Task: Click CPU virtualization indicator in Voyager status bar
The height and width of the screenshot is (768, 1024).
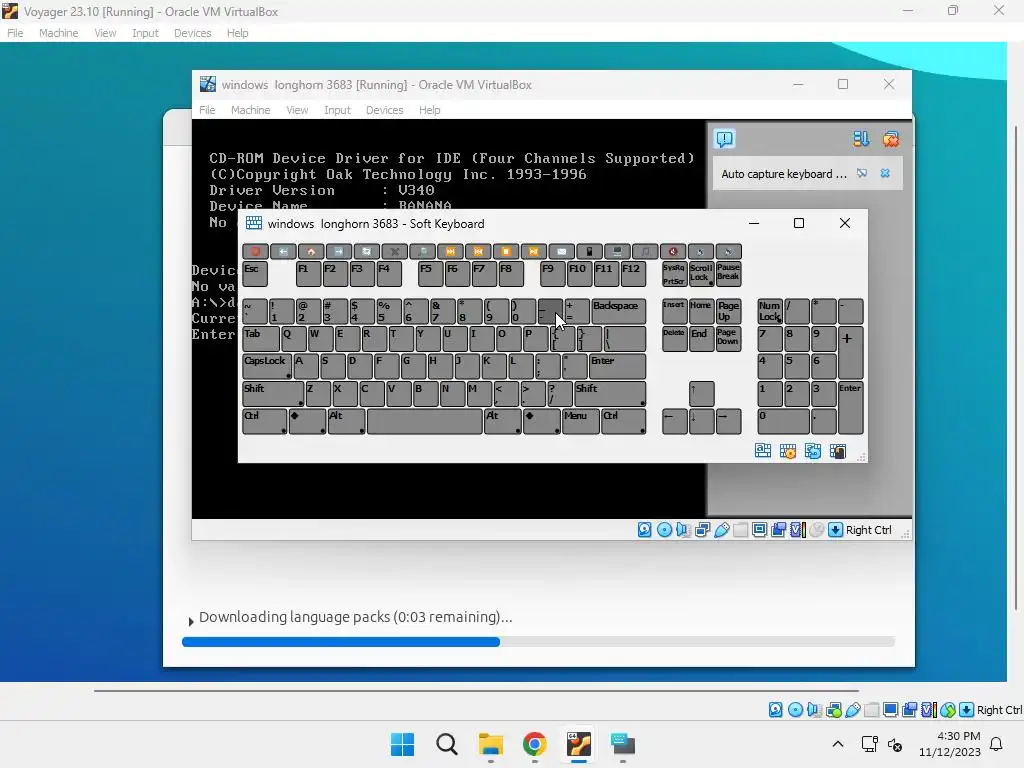Action: tap(929, 710)
